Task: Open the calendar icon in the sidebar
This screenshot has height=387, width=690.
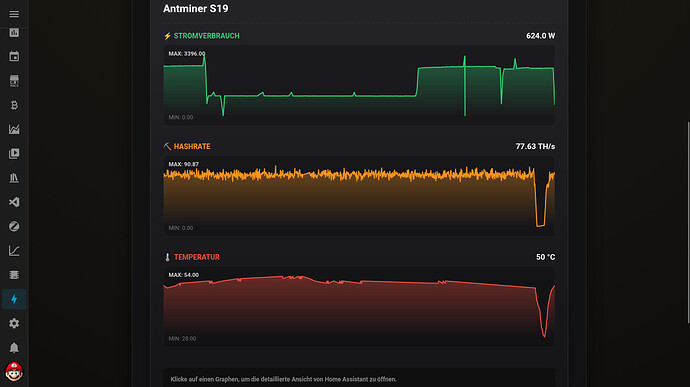Action: coord(14,56)
